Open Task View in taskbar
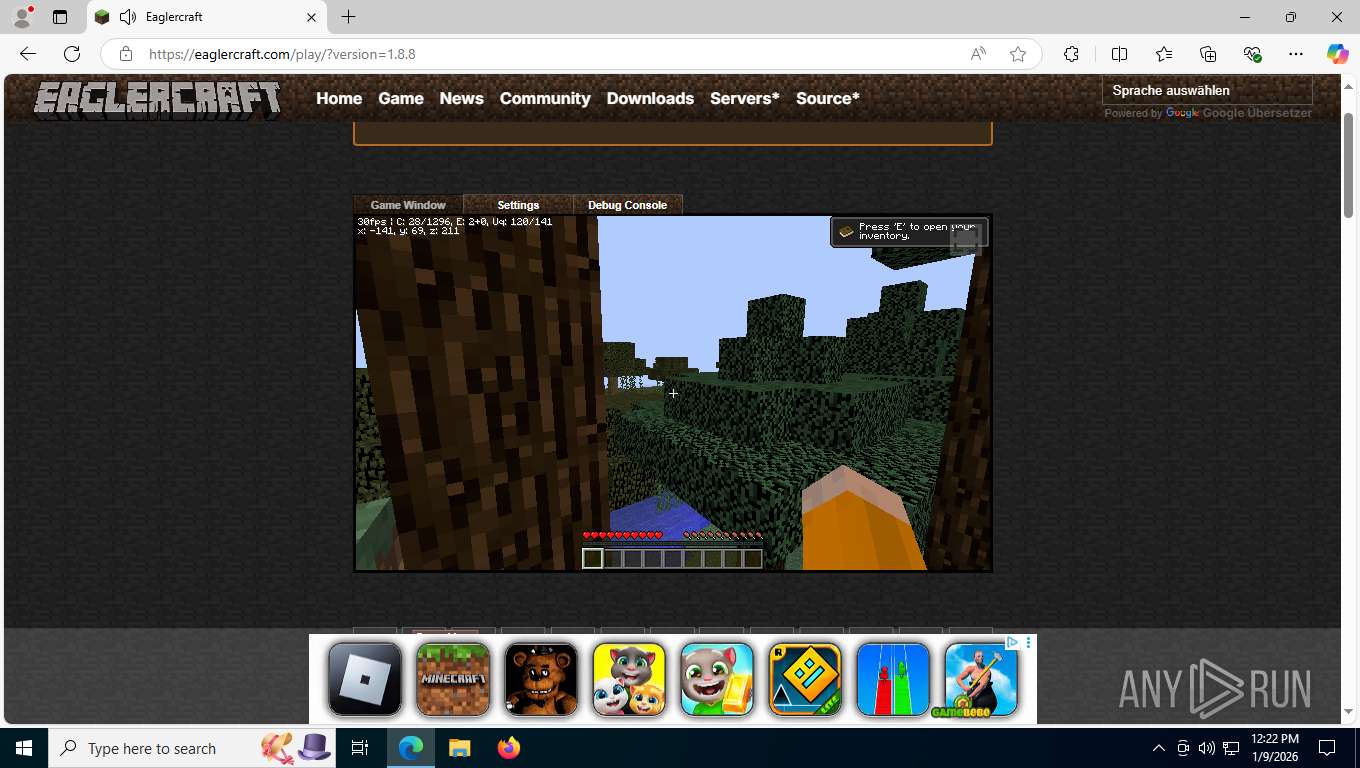The width and height of the screenshot is (1360, 768). coord(361,748)
